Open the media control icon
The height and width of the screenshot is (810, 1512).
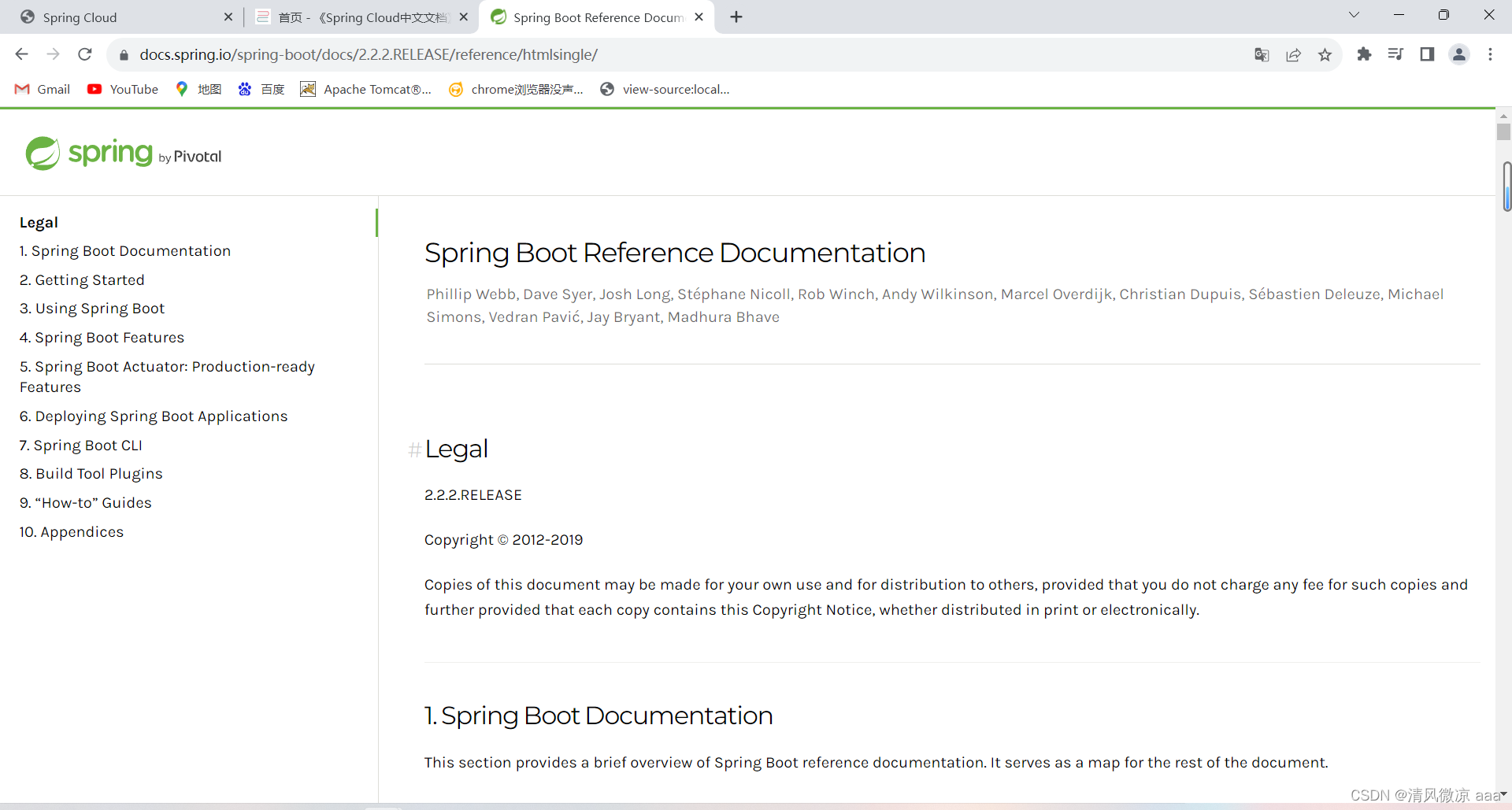tap(1395, 54)
